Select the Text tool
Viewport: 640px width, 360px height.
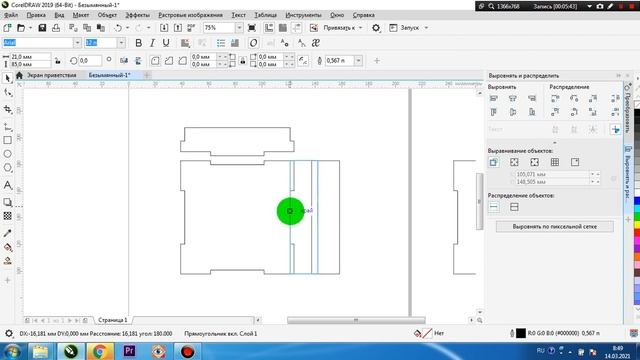click(x=7, y=185)
